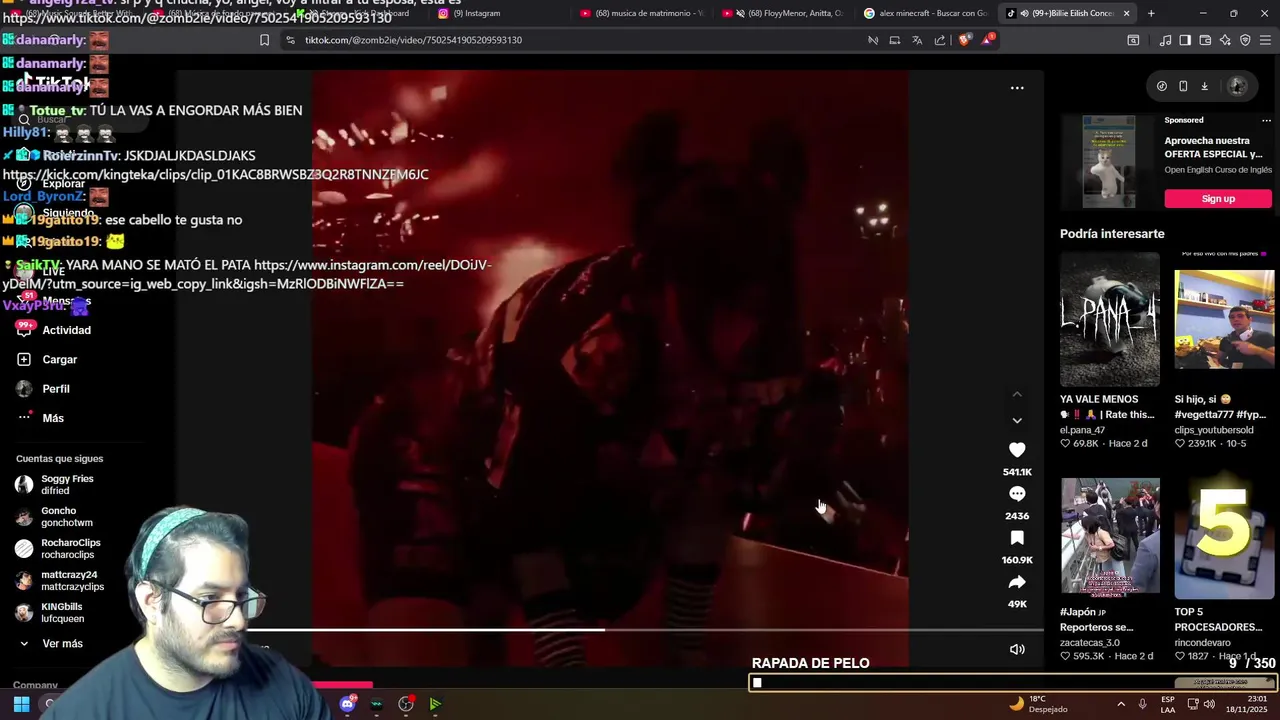The image size is (1280, 720).
Task: Open the three-dots video options menu
Action: 1017,88
